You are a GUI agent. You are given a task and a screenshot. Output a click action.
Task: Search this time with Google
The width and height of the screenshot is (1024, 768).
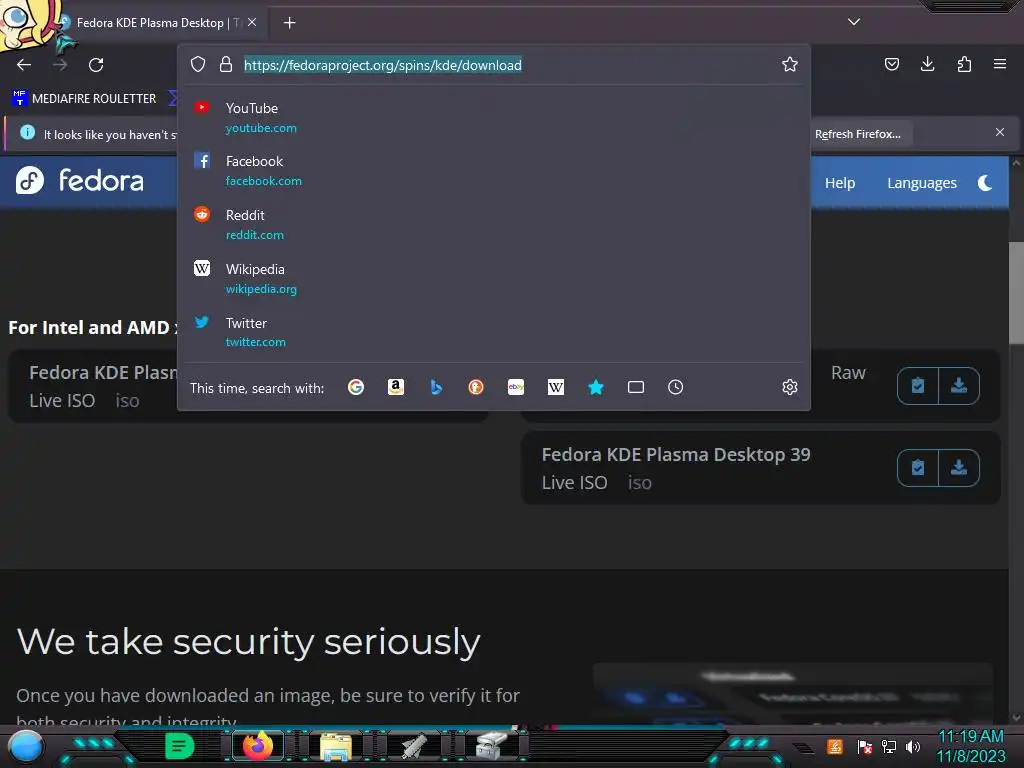[x=356, y=387]
